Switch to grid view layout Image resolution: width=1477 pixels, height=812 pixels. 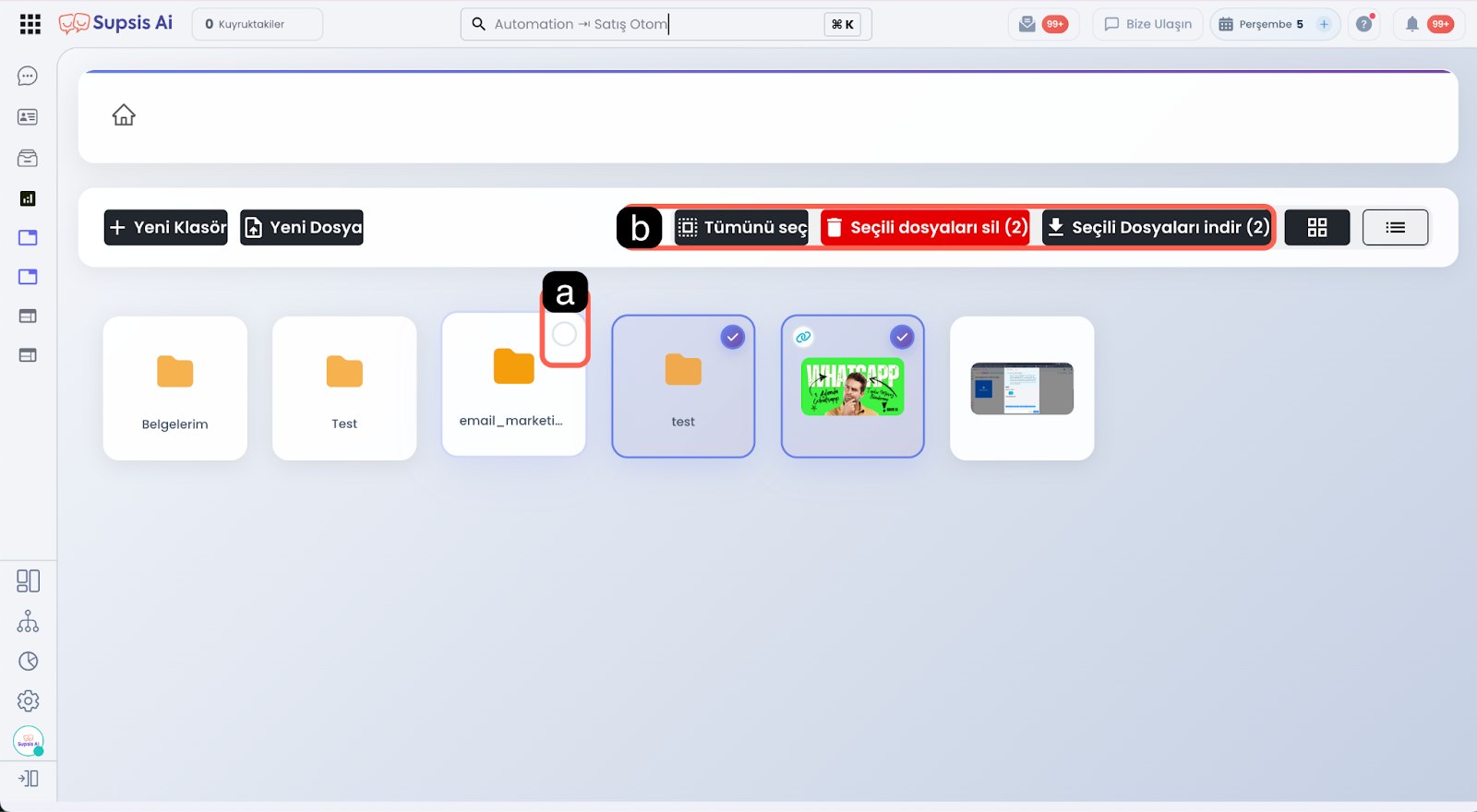pyautogui.click(x=1316, y=228)
